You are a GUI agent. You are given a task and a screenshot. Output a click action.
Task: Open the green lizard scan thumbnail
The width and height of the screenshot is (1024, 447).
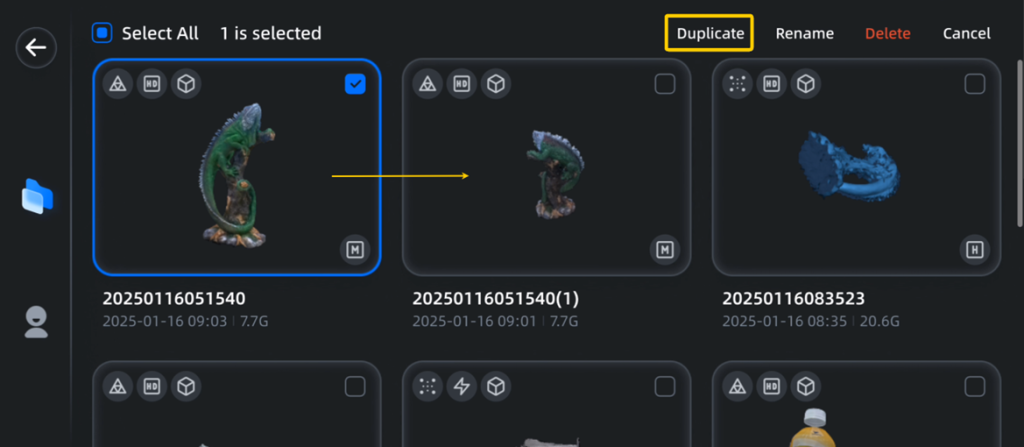click(237, 175)
